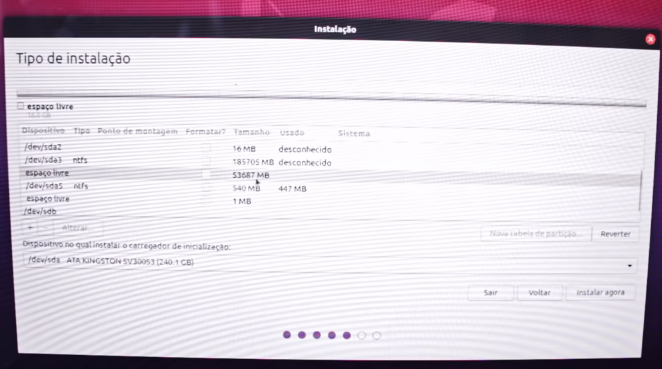662x369 pixels.
Task: Click the Tamanho column header
Action: [252, 132]
